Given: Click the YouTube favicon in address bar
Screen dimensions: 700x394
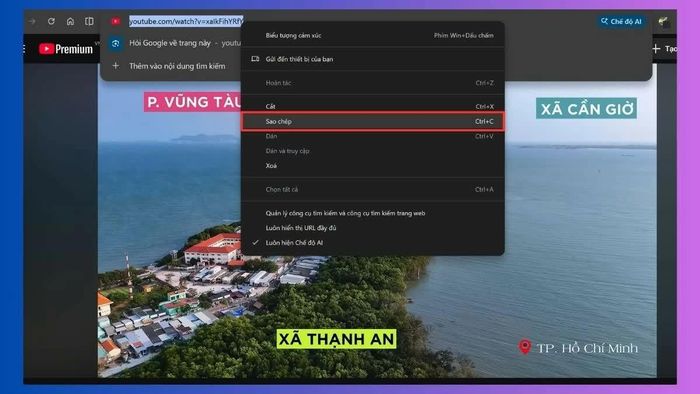Looking at the screenshot, I should pos(116,21).
